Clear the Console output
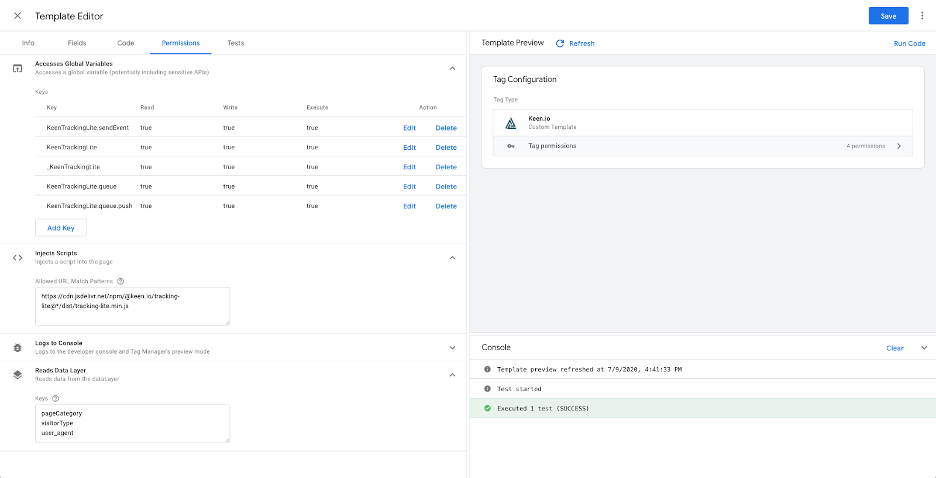The height and width of the screenshot is (478, 936). (x=895, y=348)
